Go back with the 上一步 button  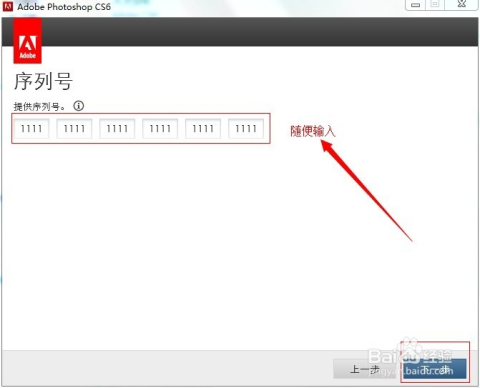[365, 369]
